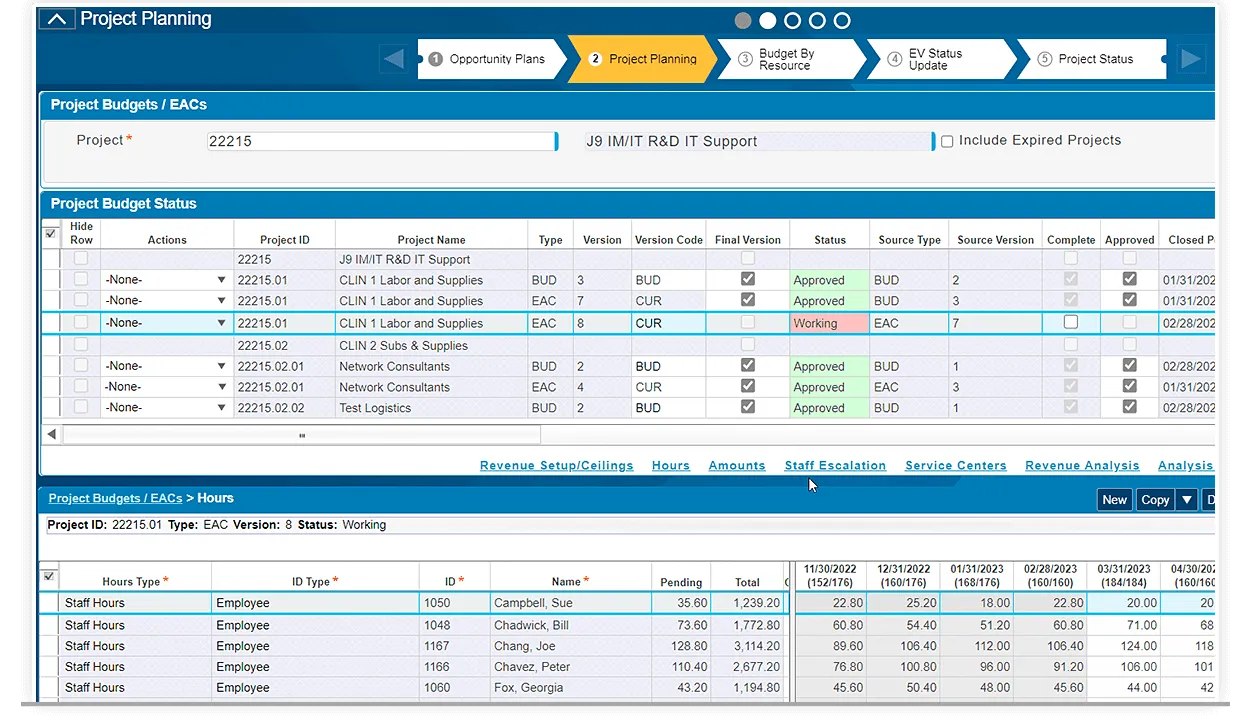Viewport: 1251px width, 726px height.
Task: Enable Include Expired Projects checkbox
Action: (x=947, y=142)
